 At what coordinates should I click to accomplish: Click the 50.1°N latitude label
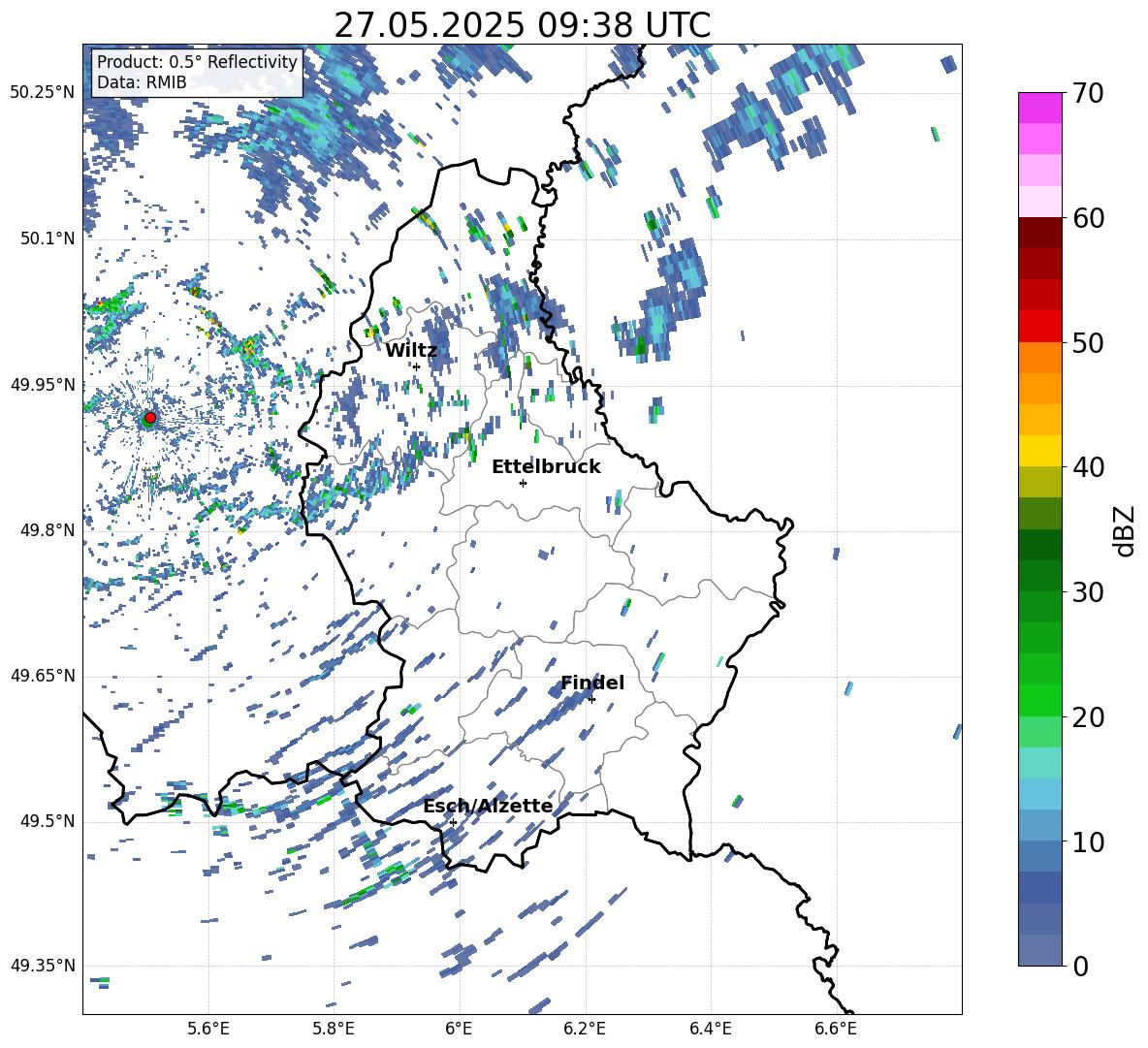[x=48, y=239]
